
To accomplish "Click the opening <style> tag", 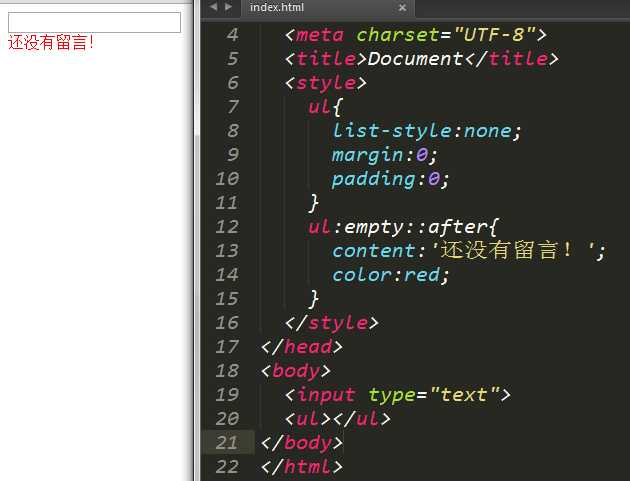I will [x=326, y=83].
